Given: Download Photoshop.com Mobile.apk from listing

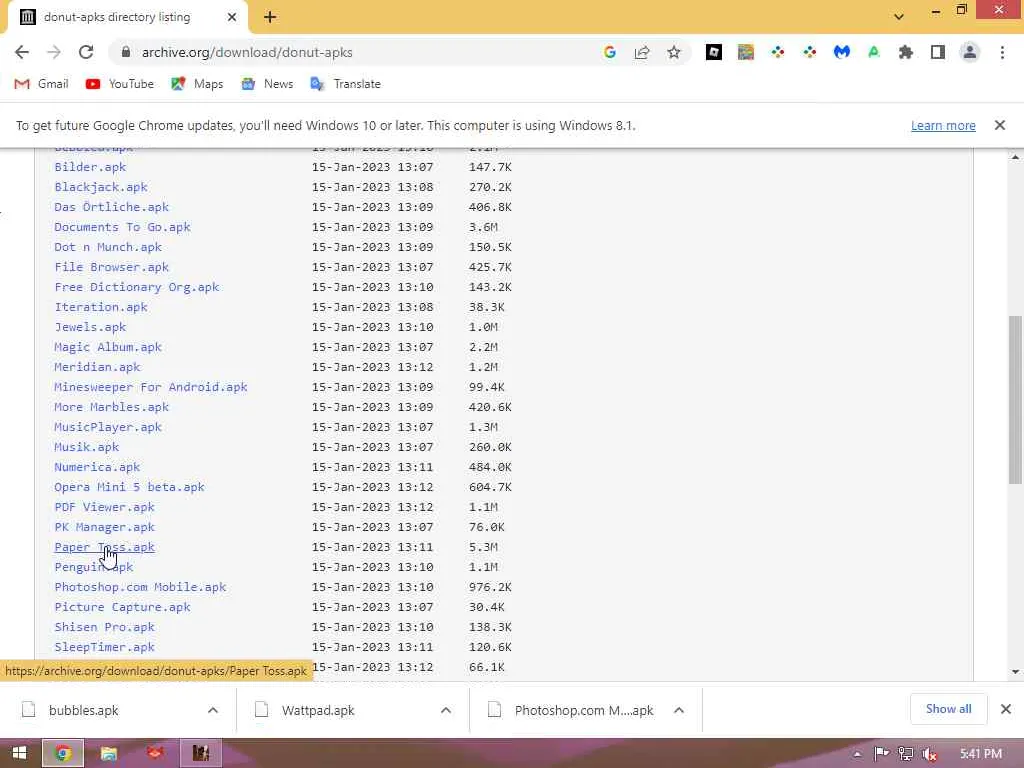Looking at the screenshot, I should click(140, 587).
